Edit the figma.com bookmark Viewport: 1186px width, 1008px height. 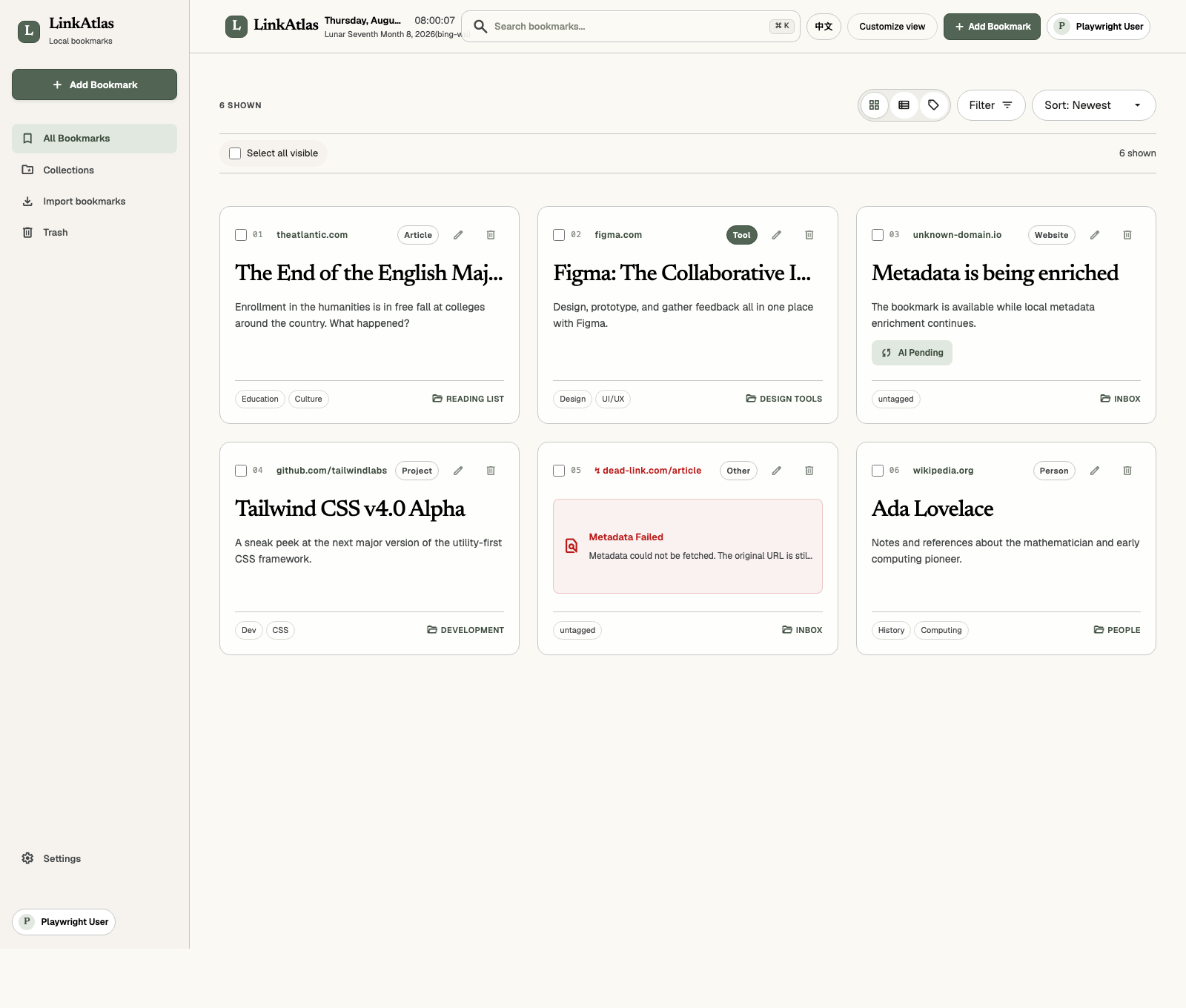pos(776,235)
